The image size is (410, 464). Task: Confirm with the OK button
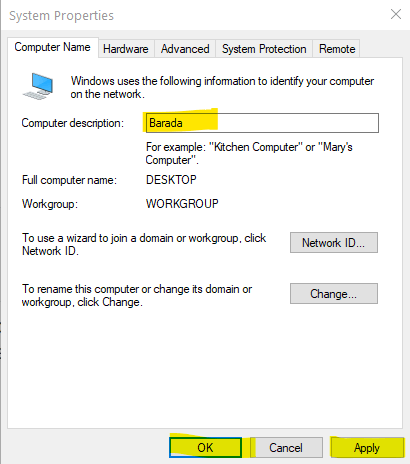pyautogui.click(x=205, y=447)
